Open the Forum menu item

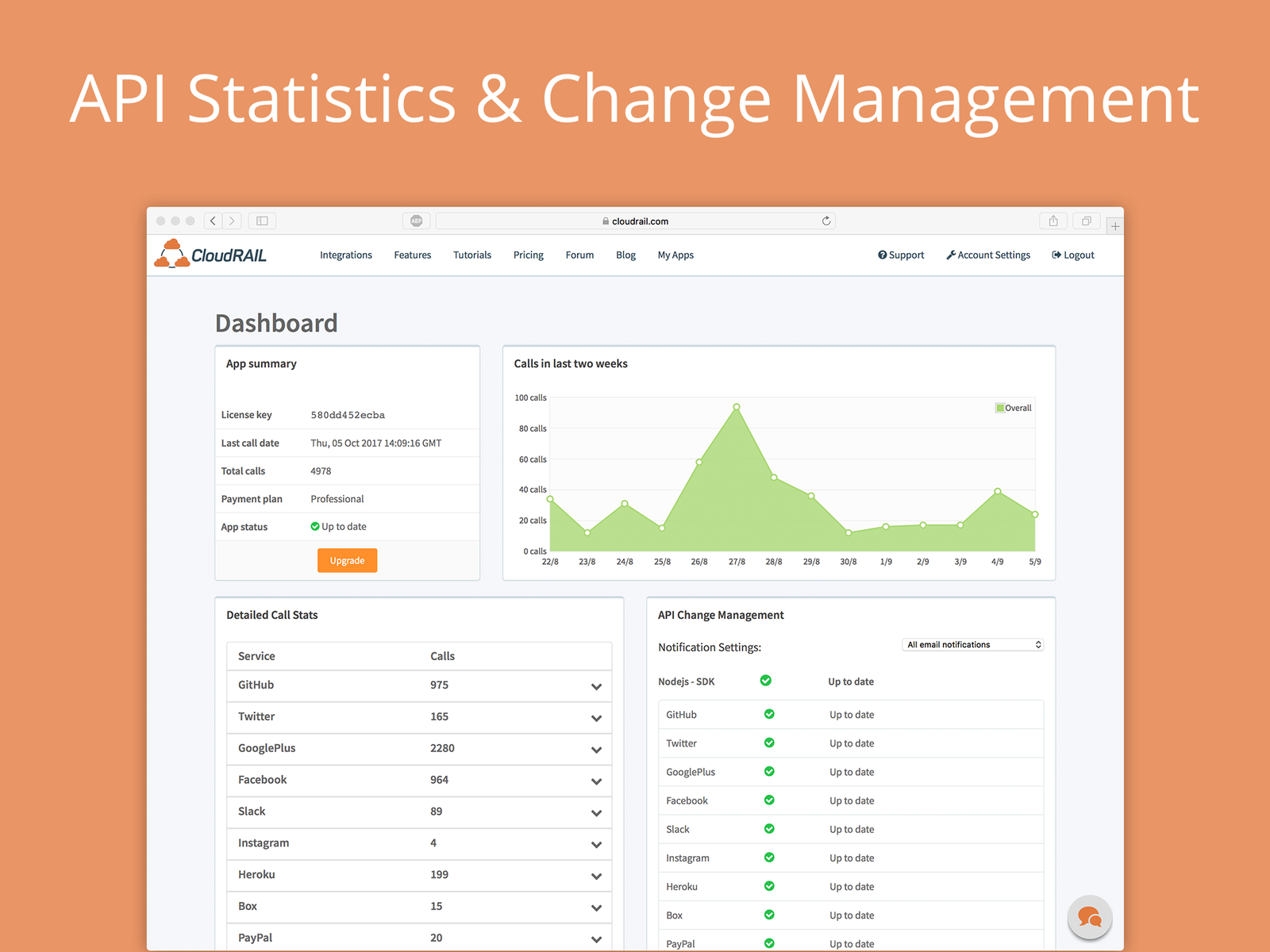(579, 255)
